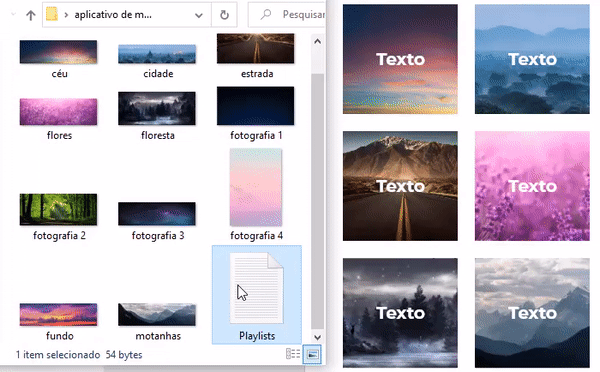Click the dark snowy forest Texto card
600x372 pixels.
[x=400, y=313]
